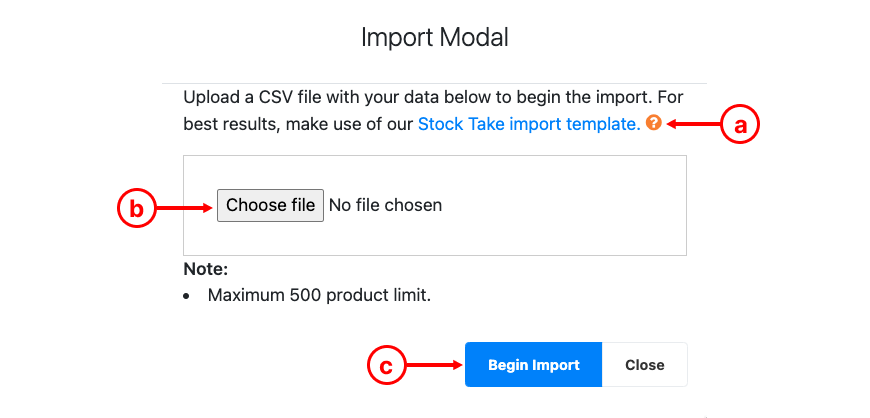Click the red arrow pointing at help icon
The width and height of the screenshot is (870, 418).
[694, 125]
